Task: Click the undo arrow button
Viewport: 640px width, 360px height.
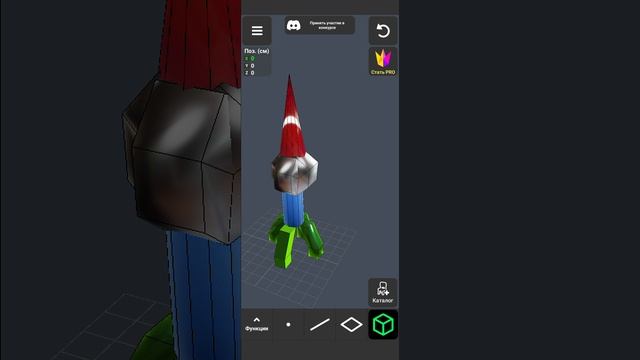Action: 383,31
